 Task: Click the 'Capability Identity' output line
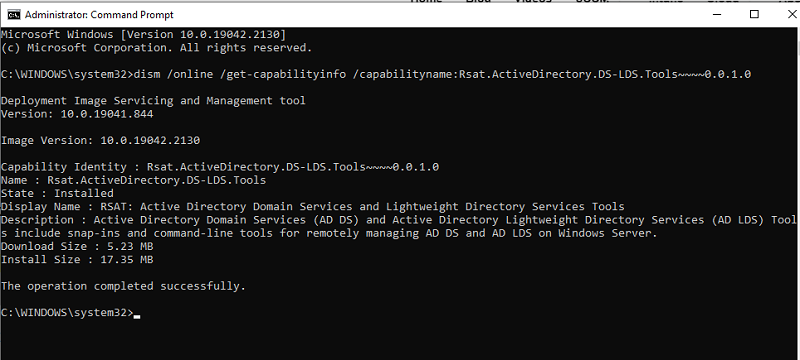coord(220,167)
